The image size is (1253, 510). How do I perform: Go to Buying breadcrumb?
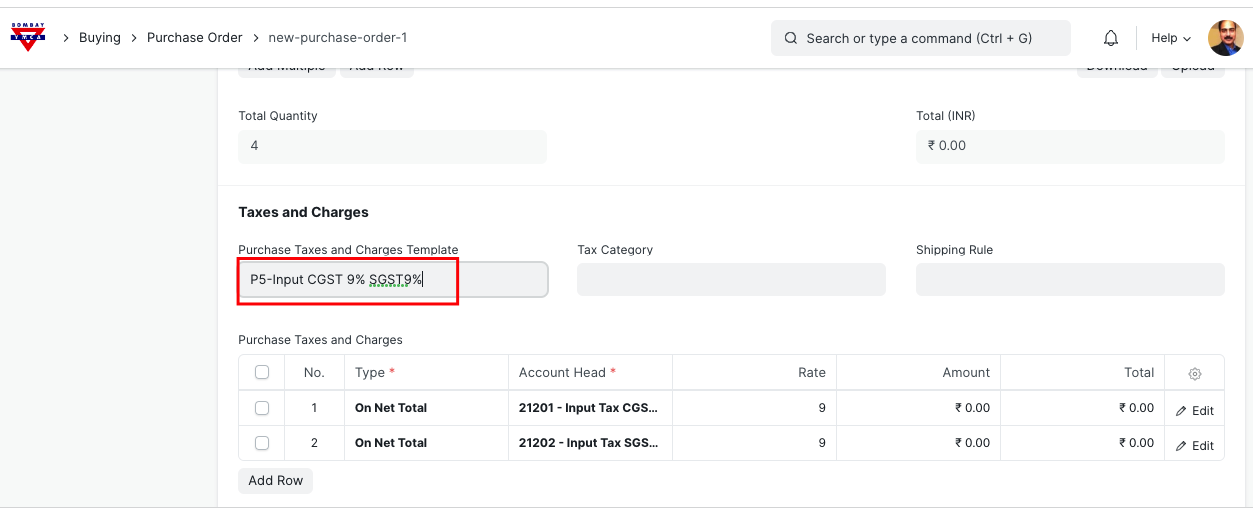pyautogui.click(x=100, y=38)
